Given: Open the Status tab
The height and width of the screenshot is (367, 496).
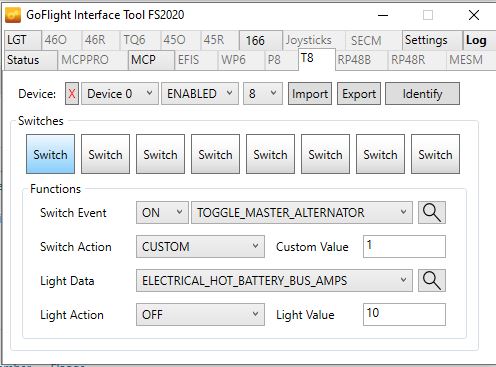Looking at the screenshot, I should [x=30, y=60].
